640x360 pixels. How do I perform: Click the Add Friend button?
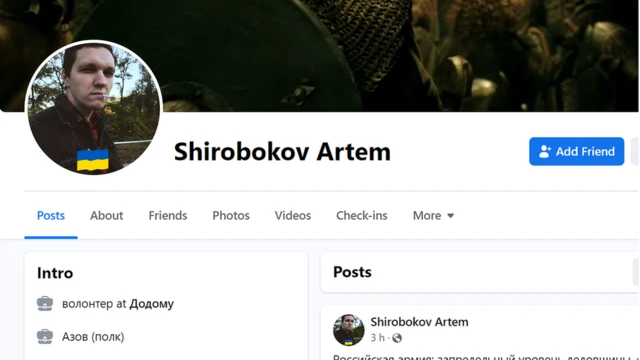point(576,151)
